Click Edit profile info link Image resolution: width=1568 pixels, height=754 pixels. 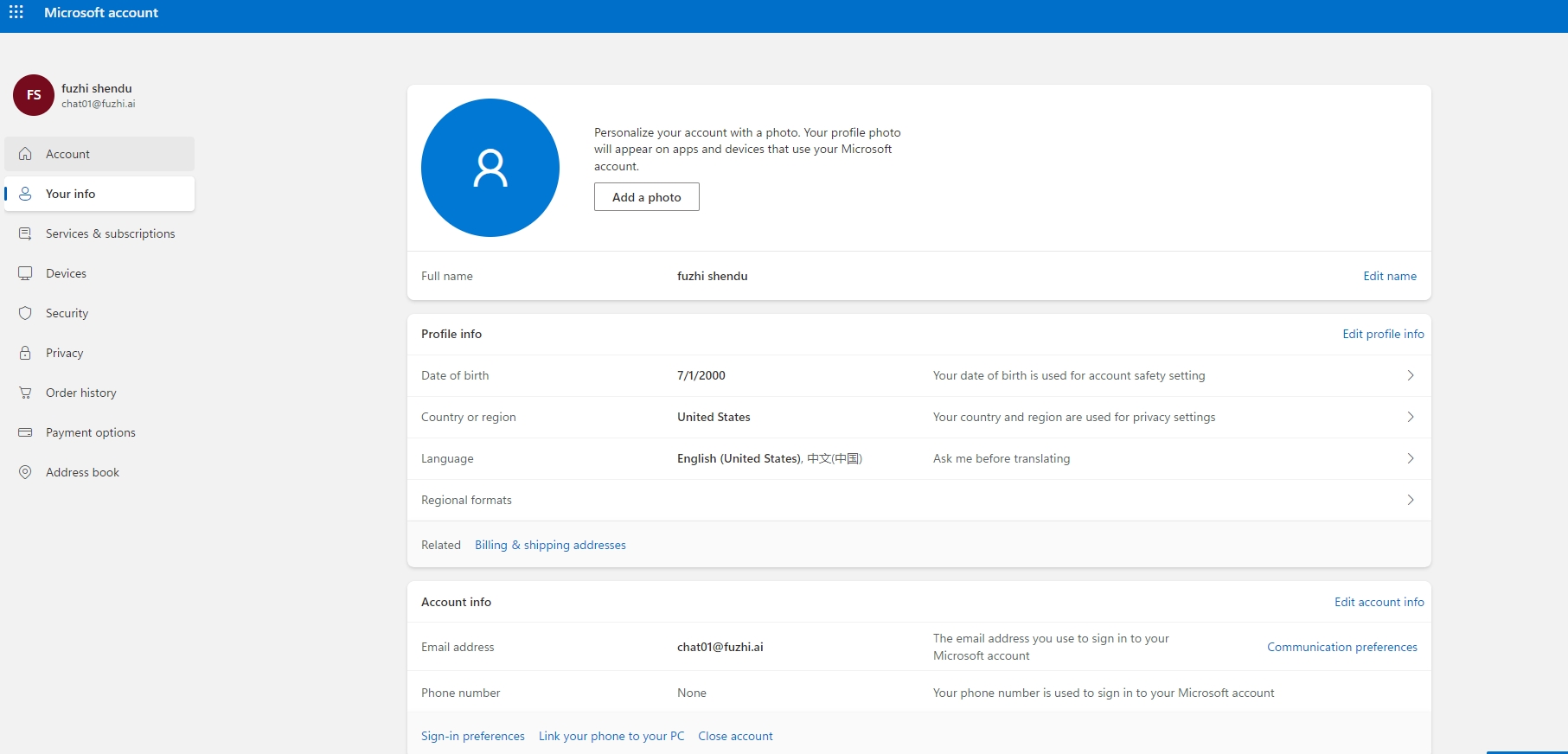pyautogui.click(x=1383, y=334)
